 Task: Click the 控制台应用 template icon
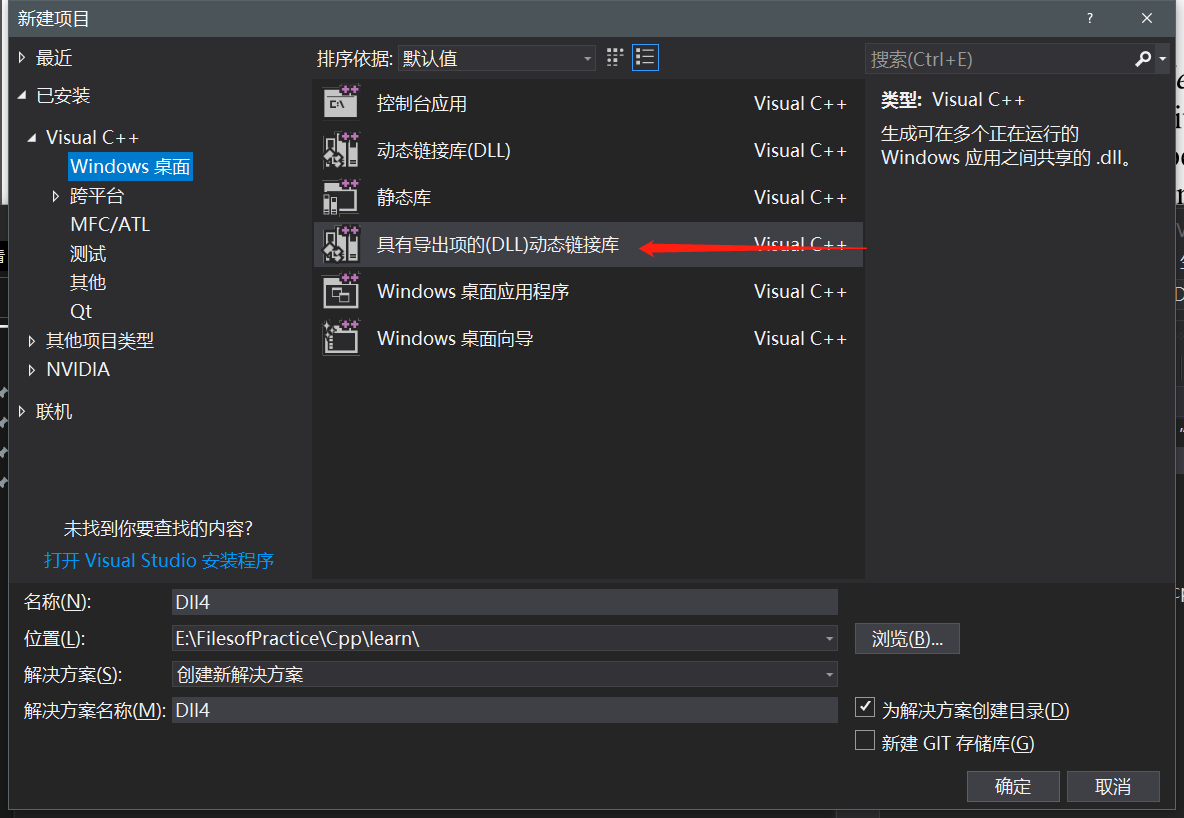[341, 103]
